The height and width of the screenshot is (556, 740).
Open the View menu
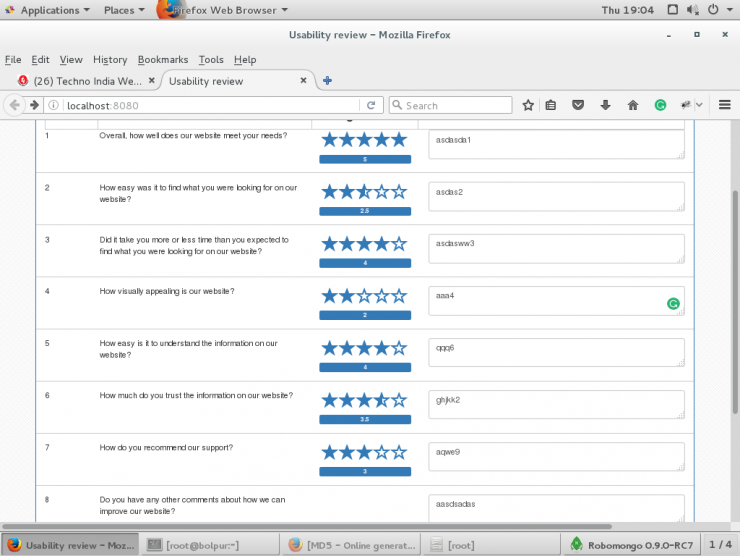pyautogui.click(x=71, y=59)
